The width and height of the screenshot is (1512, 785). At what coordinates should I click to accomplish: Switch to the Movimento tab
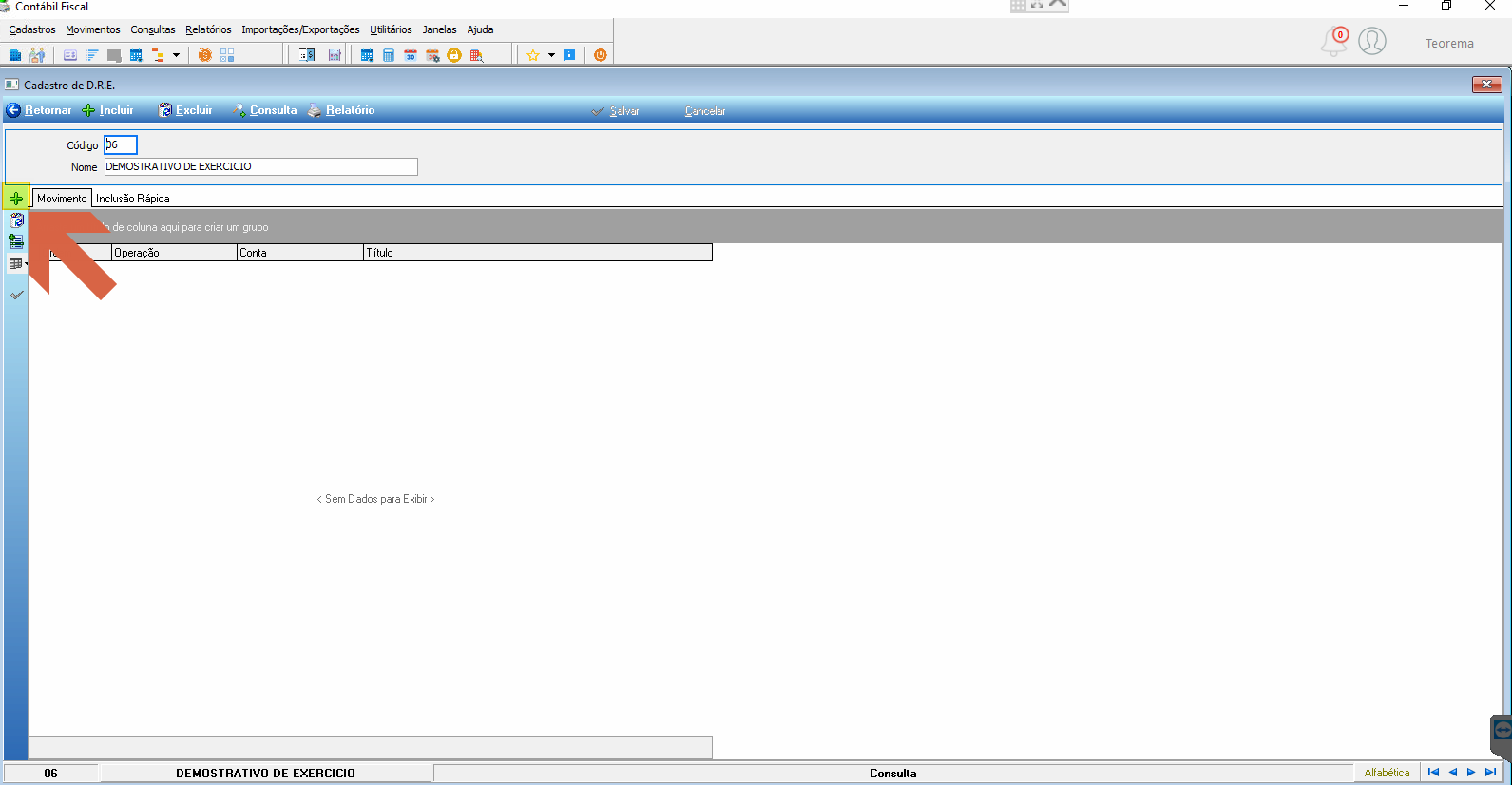pos(62,198)
